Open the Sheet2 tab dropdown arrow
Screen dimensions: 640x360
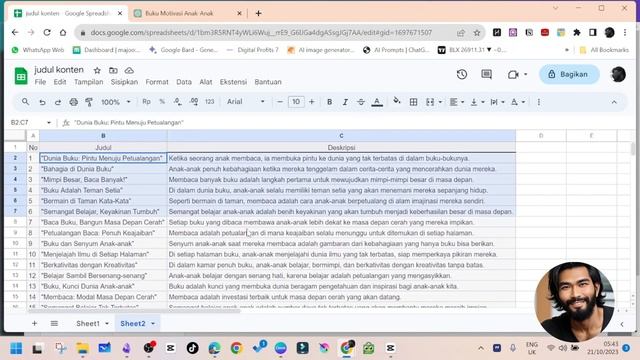153,324
